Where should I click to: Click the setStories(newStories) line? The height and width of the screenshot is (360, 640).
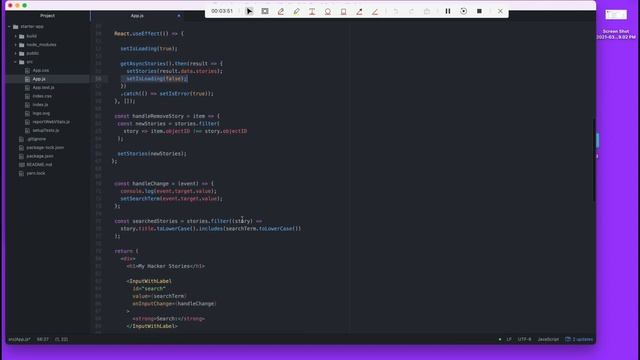tap(152, 154)
